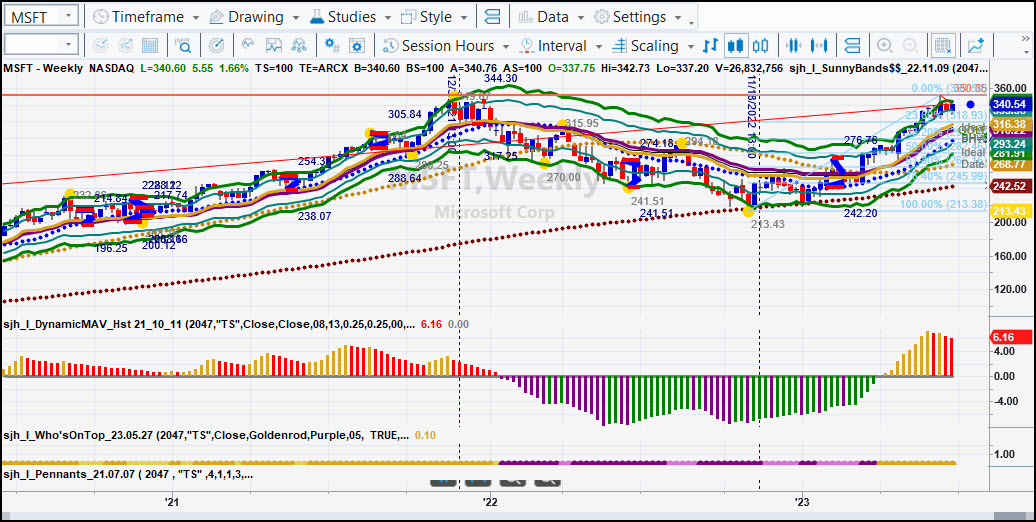This screenshot has width=1036, height=522.
Task: Click the yellow 213.43 price label
Action: [x=1010, y=211]
